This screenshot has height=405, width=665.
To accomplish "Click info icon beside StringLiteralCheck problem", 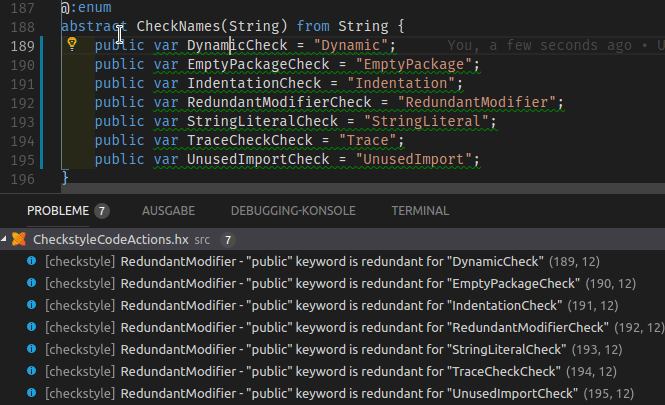I will 32,349.
